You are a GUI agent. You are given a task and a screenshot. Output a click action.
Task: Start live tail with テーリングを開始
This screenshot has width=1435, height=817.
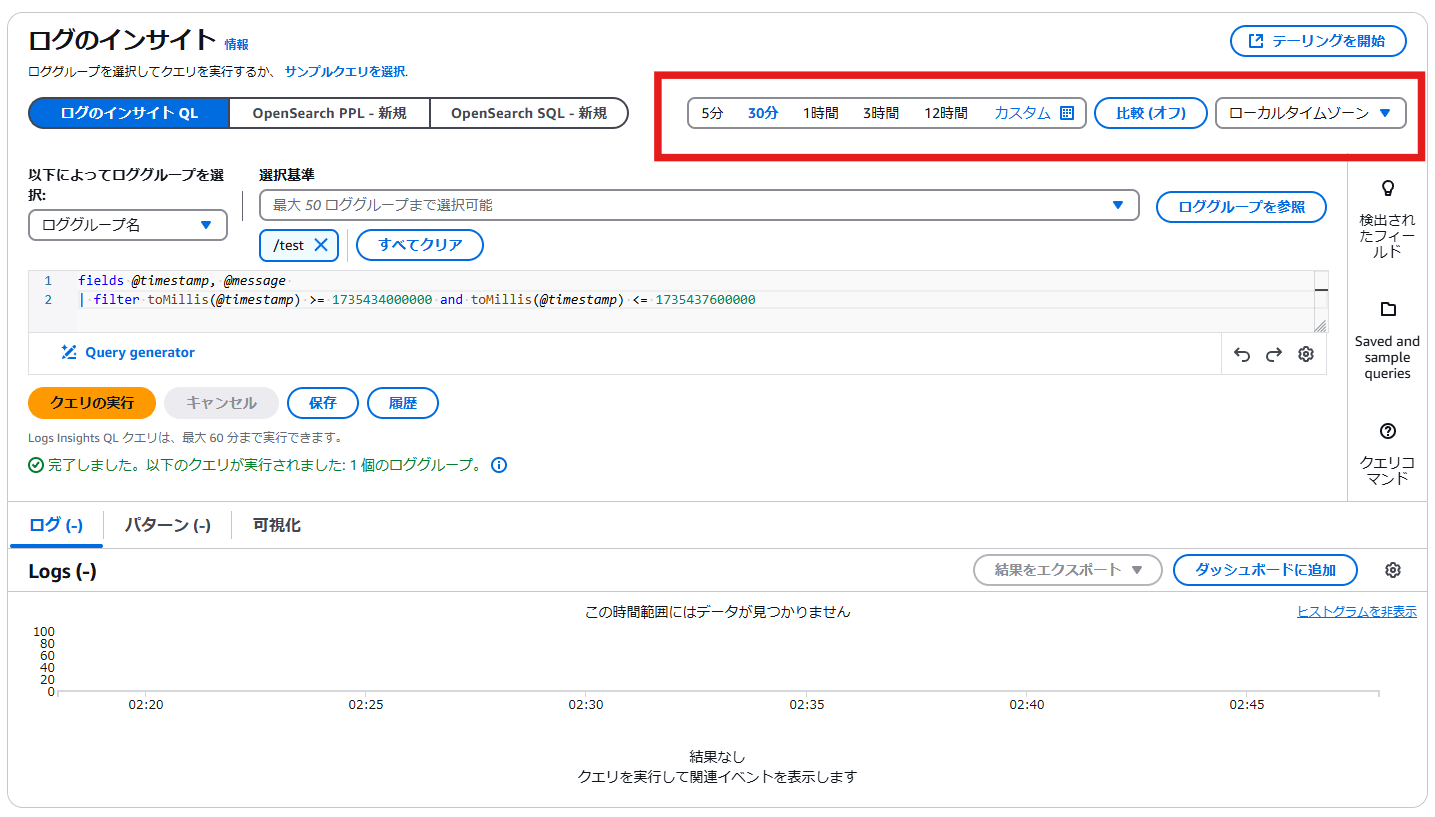coord(1318,41)
